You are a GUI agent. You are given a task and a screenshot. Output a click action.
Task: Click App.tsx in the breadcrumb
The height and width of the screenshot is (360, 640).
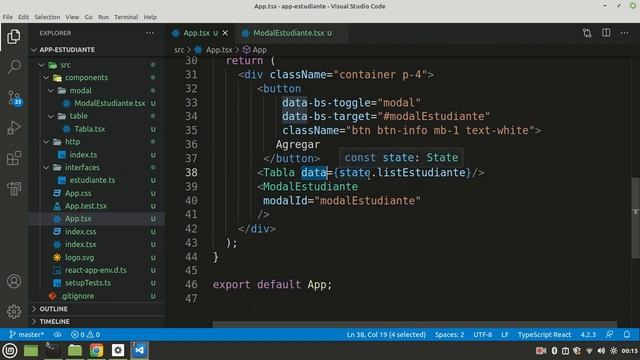pos(219,50)
